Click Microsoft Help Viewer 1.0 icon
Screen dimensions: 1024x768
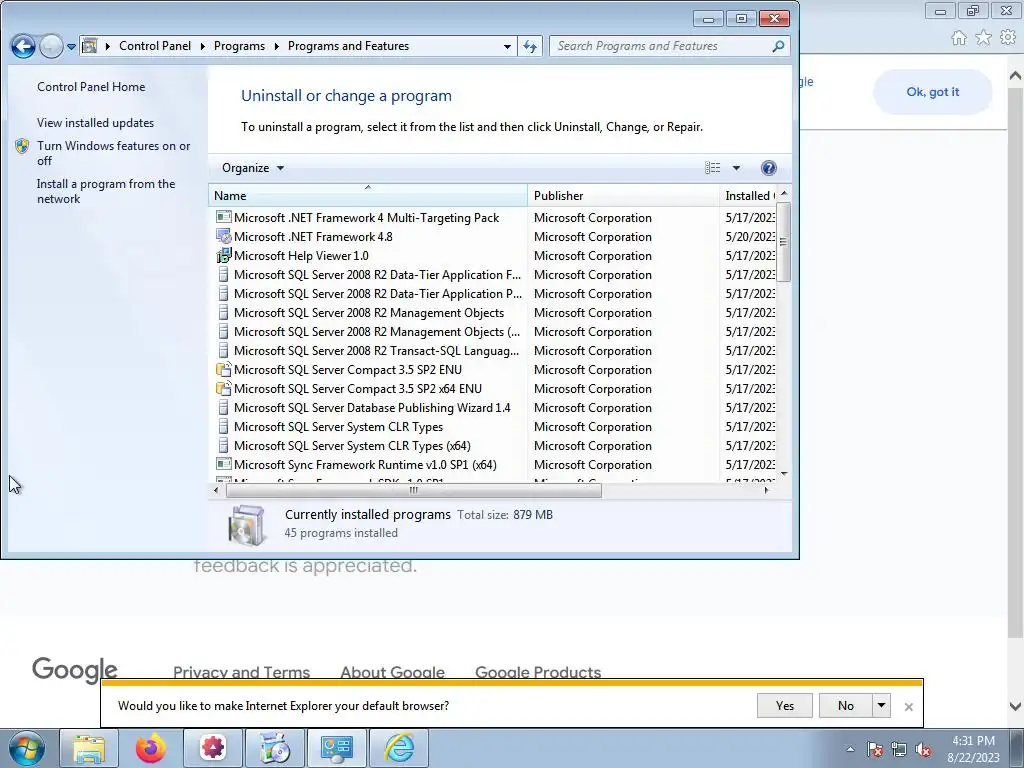(224, 255)
